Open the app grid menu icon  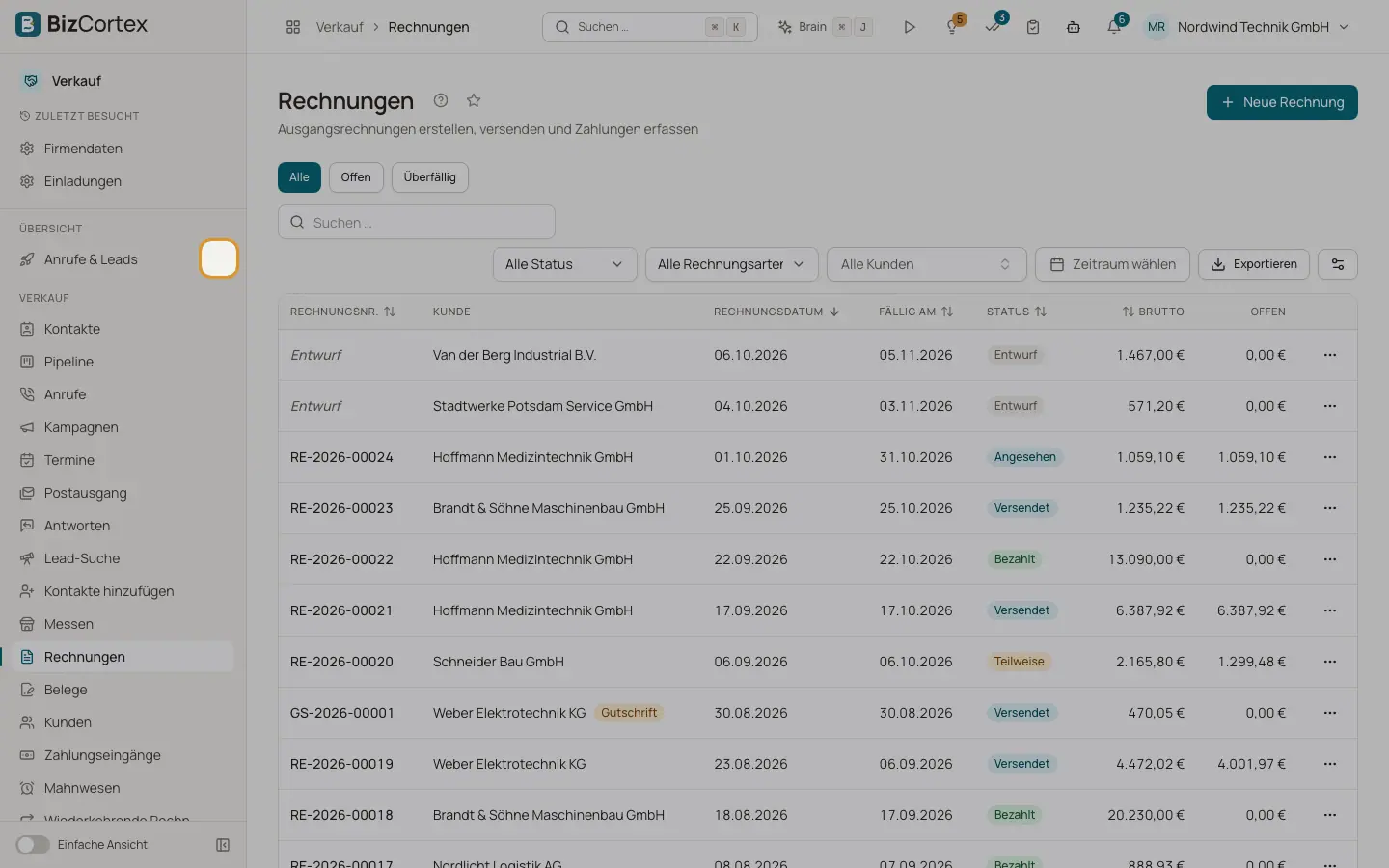click(293, 27)
